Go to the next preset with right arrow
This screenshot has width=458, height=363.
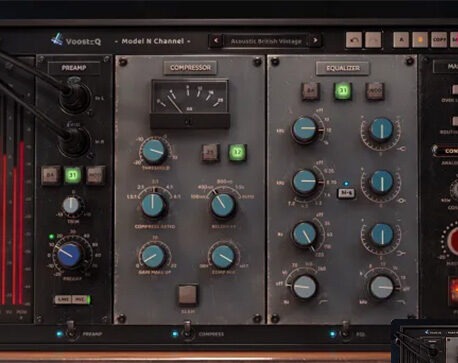coord(315,41)
